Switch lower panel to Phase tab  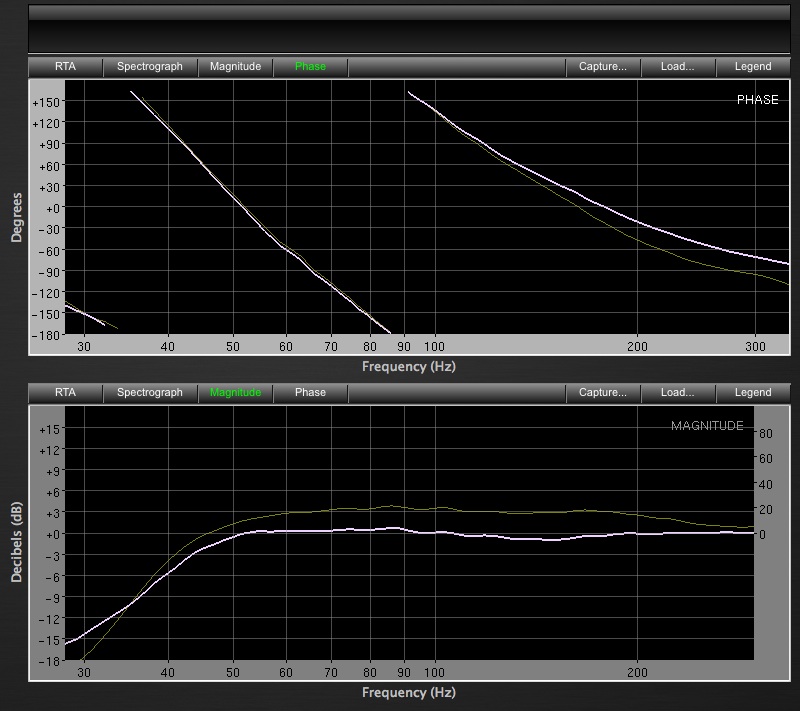[x=310, y=393]
